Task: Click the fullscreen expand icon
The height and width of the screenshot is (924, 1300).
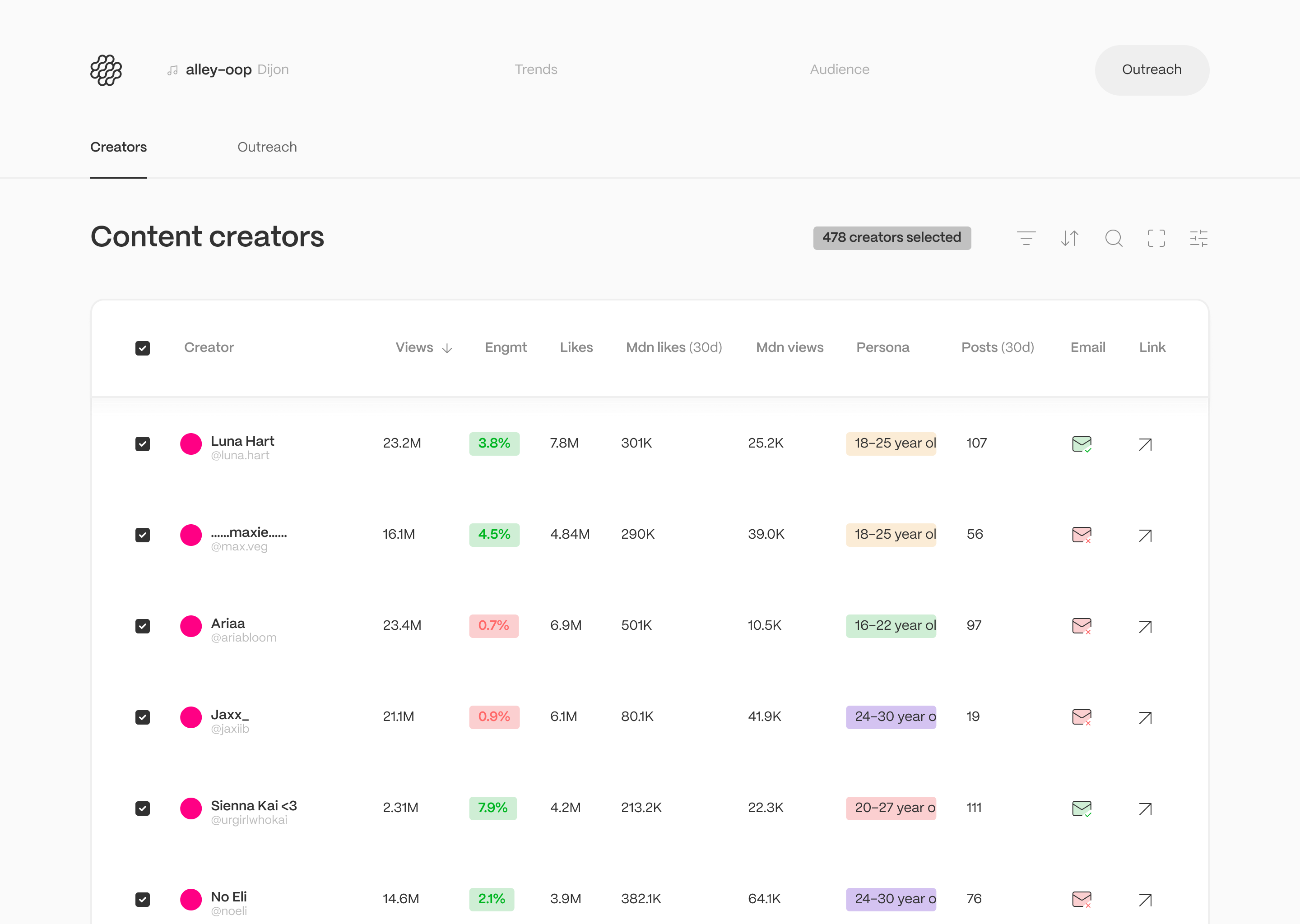Action: [x=1156, y=238]
